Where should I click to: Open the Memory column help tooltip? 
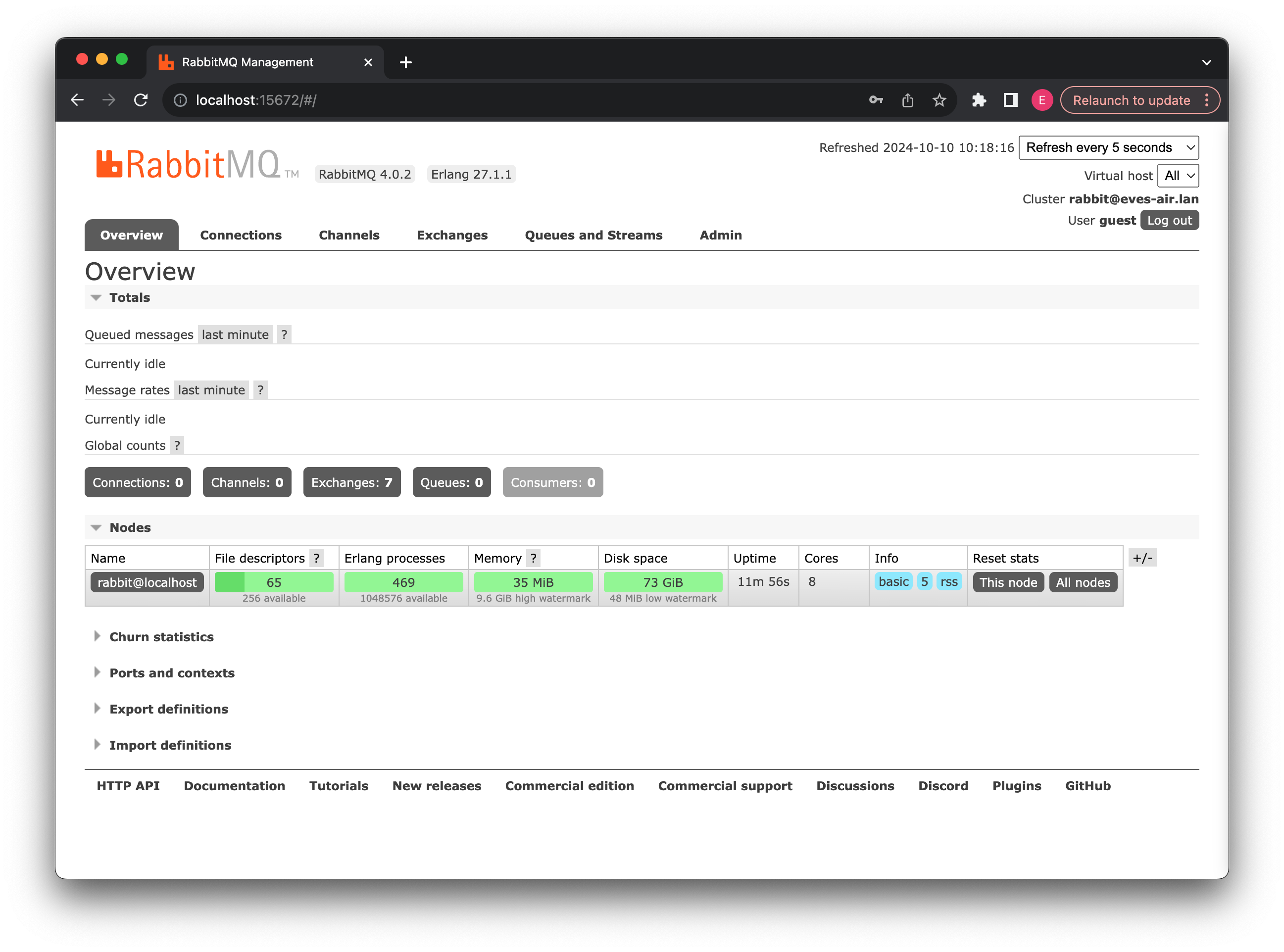(533, 558)
